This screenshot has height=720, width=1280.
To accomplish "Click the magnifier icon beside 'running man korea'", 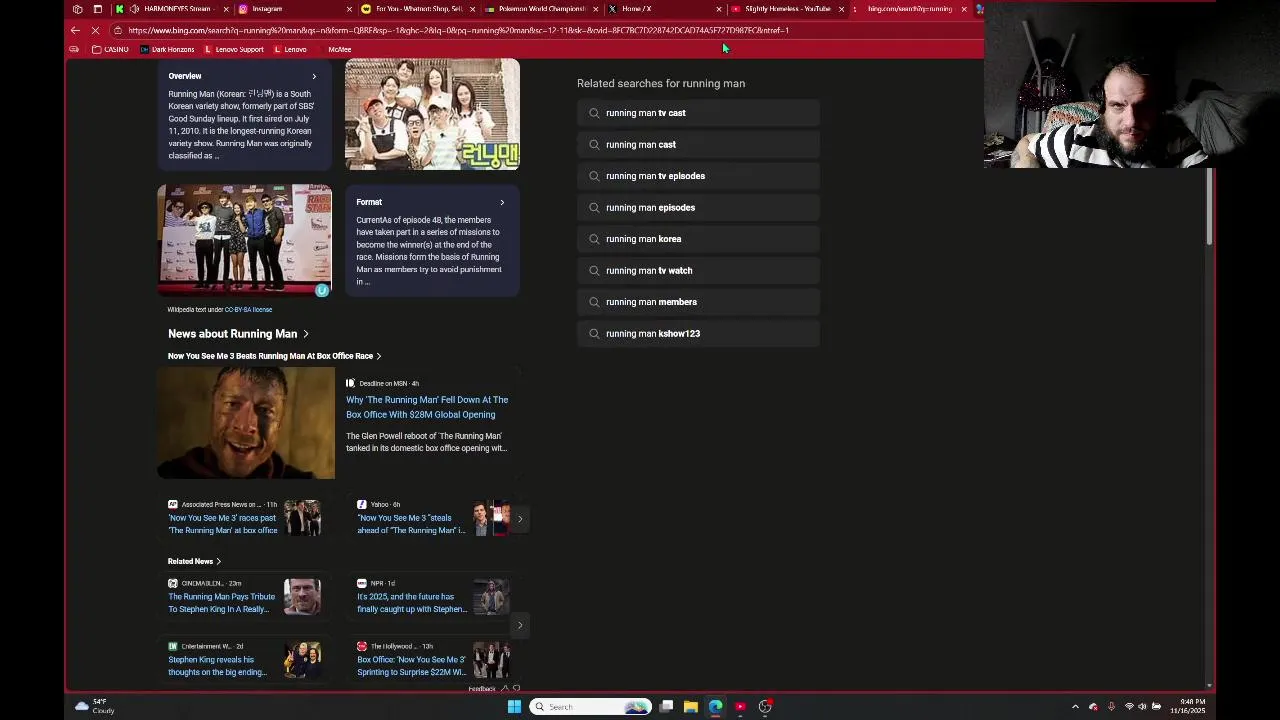I will pos(594,239).
